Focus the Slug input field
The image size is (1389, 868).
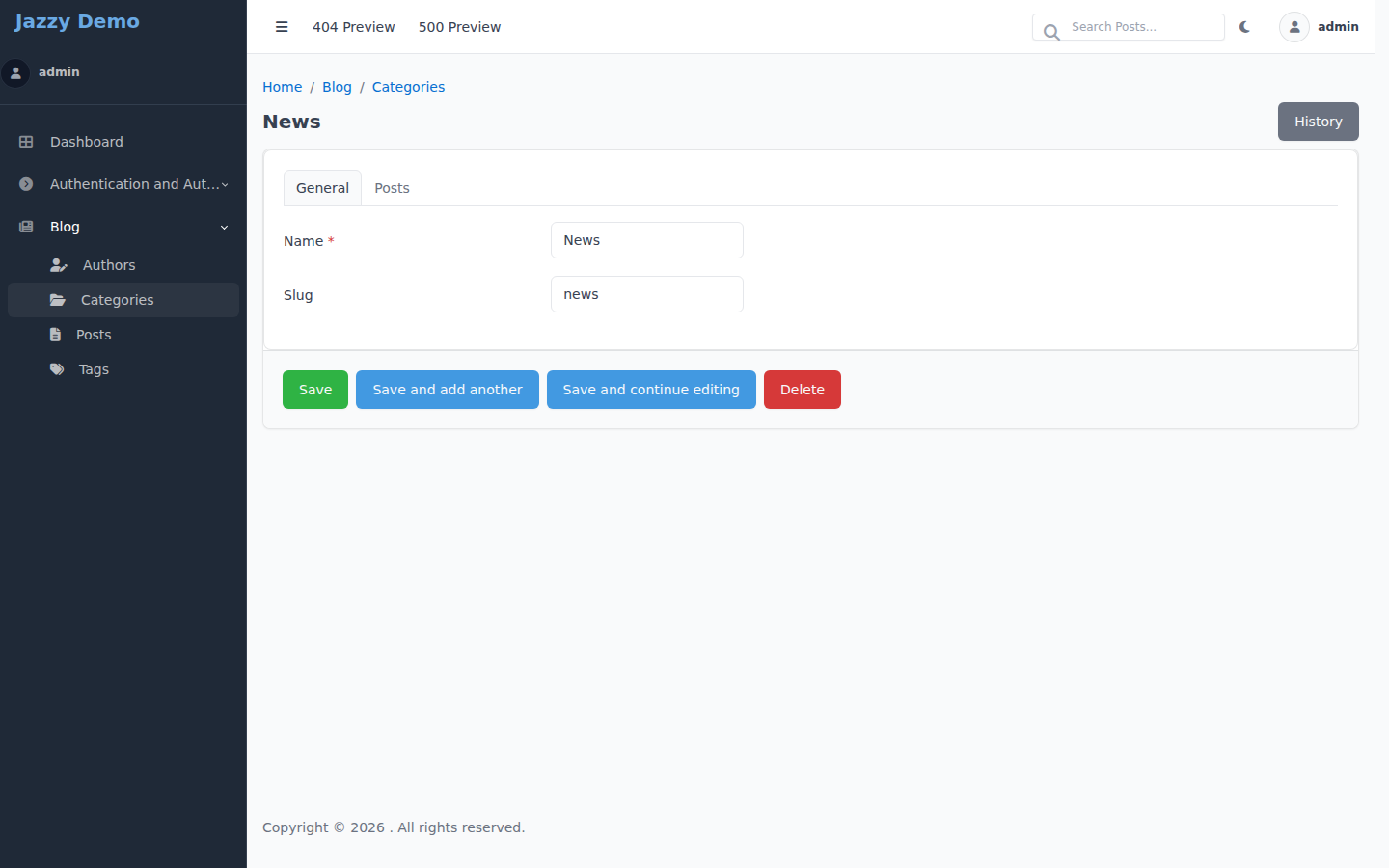click(x=647, y=294)
